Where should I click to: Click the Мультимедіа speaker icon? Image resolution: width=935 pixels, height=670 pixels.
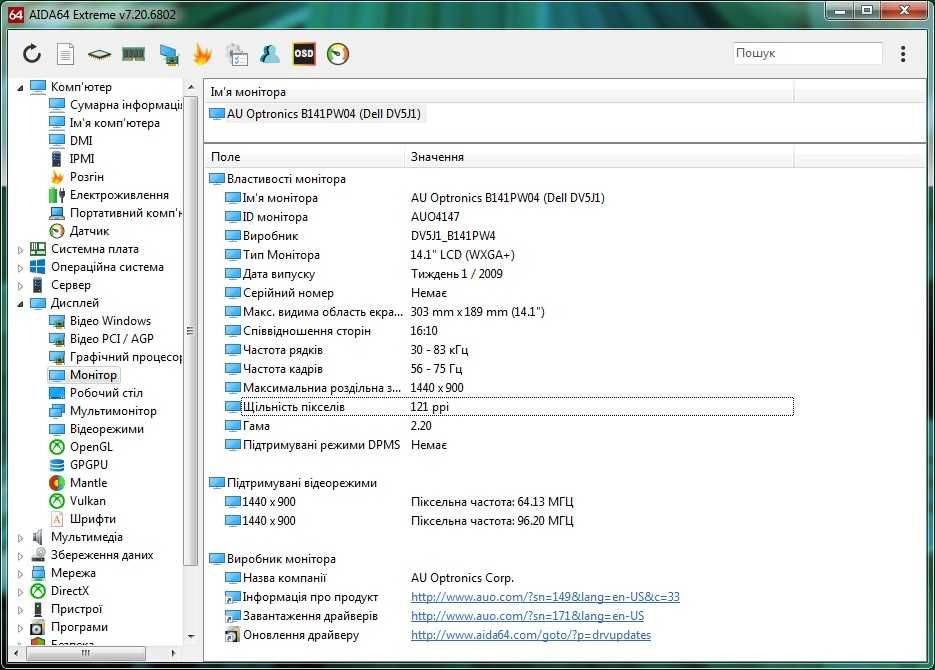[38, 537]
